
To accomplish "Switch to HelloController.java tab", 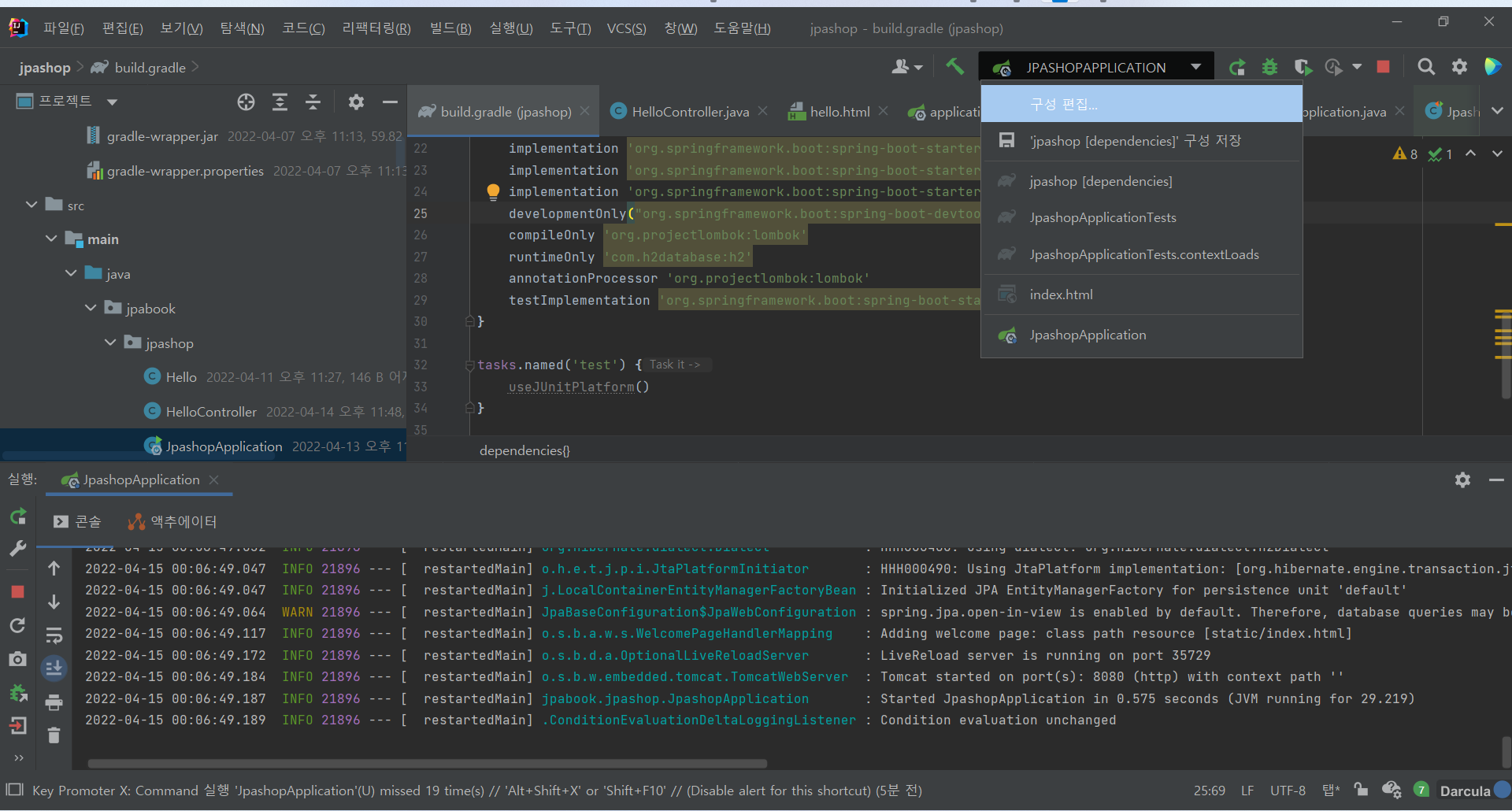I will pos(691,112).
